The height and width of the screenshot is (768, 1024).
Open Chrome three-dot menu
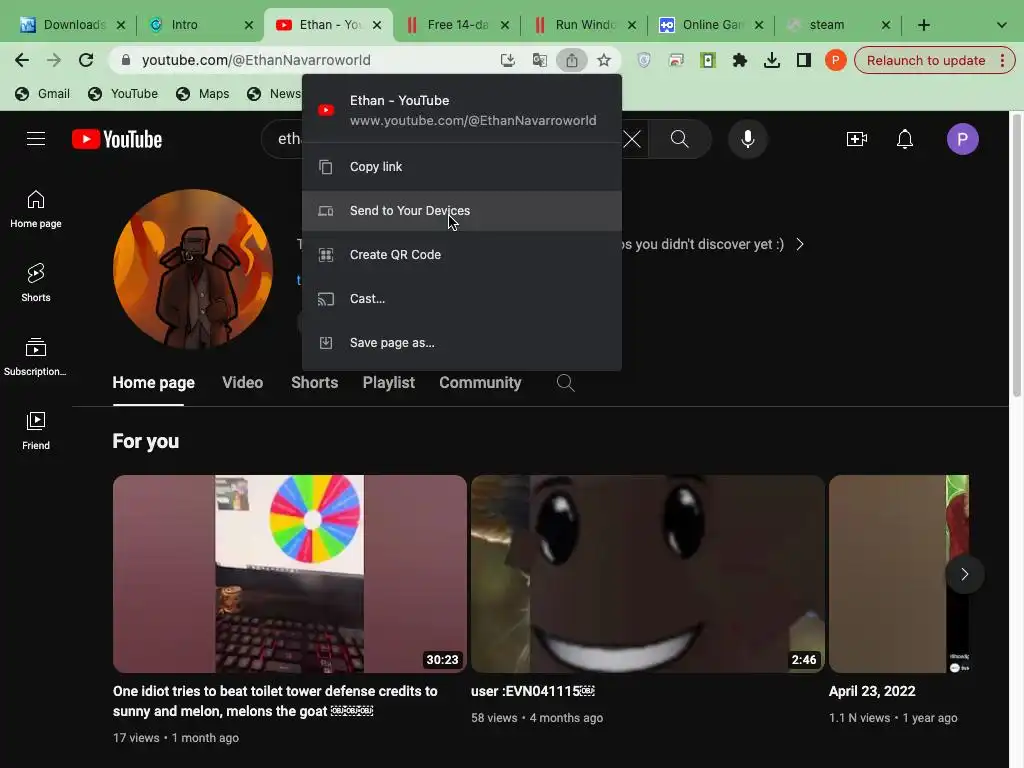click(x=1002, y=61)
